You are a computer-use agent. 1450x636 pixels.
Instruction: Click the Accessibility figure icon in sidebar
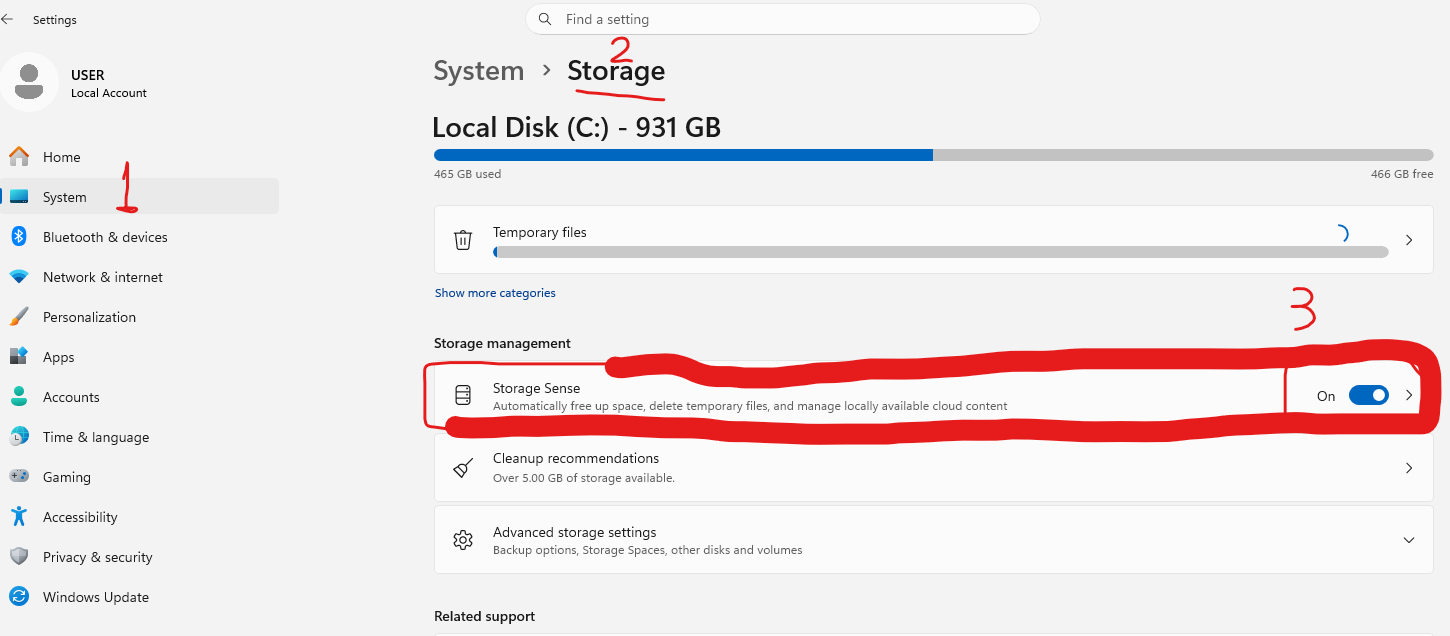click(x=18, y=517)
